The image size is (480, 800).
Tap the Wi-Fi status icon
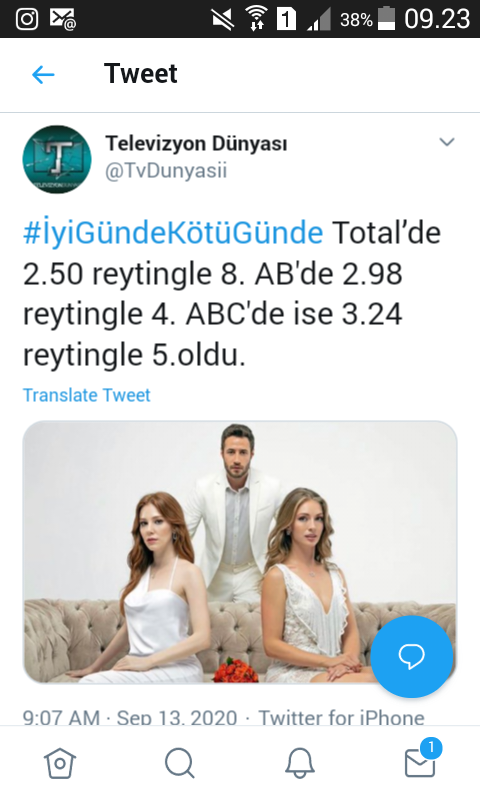point(255,19)
